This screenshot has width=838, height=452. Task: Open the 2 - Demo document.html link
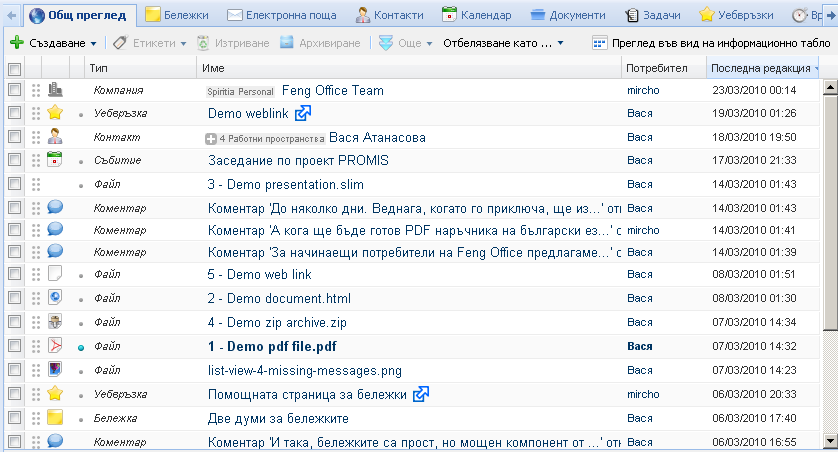pos(279,298)
